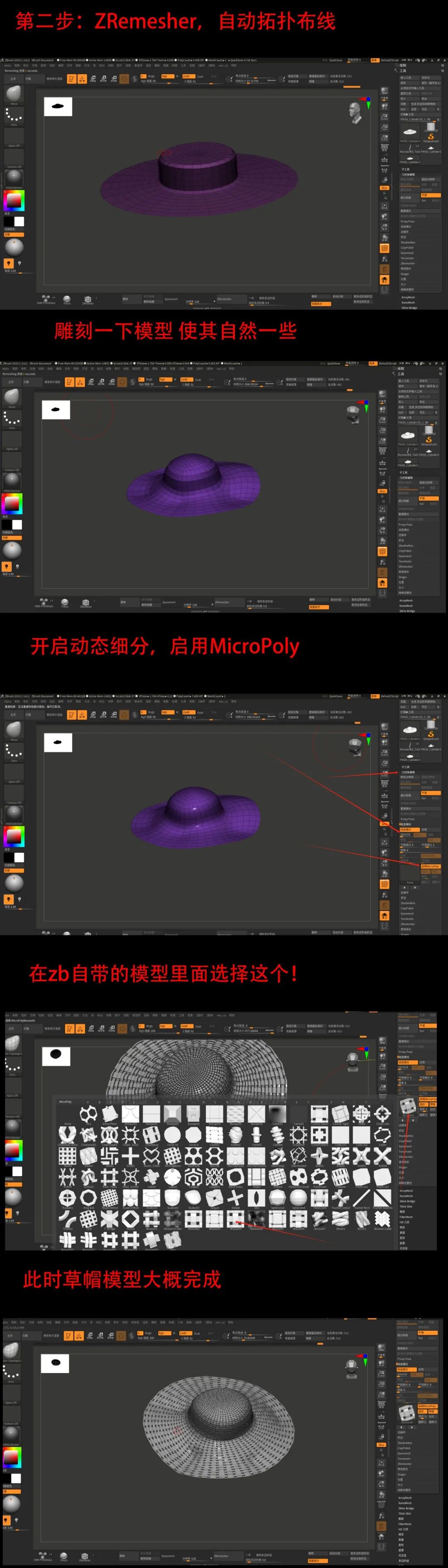448x1568 pixels.
Task: Select the Pinch brush in the first screenshot
Action: tap(67, 299)
